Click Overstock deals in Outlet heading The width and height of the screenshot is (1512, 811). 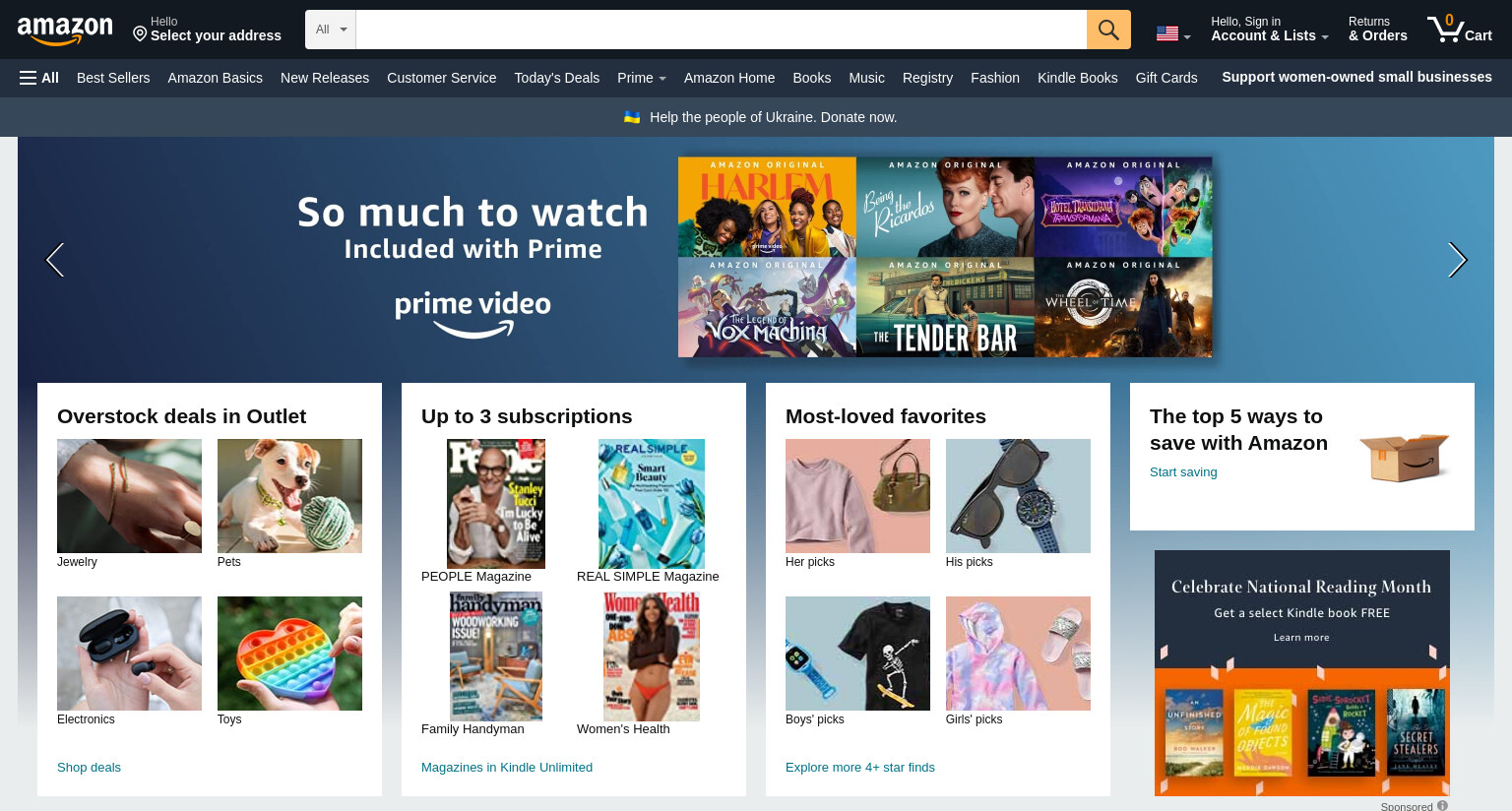pyautogui.click(x=181, y=416)
